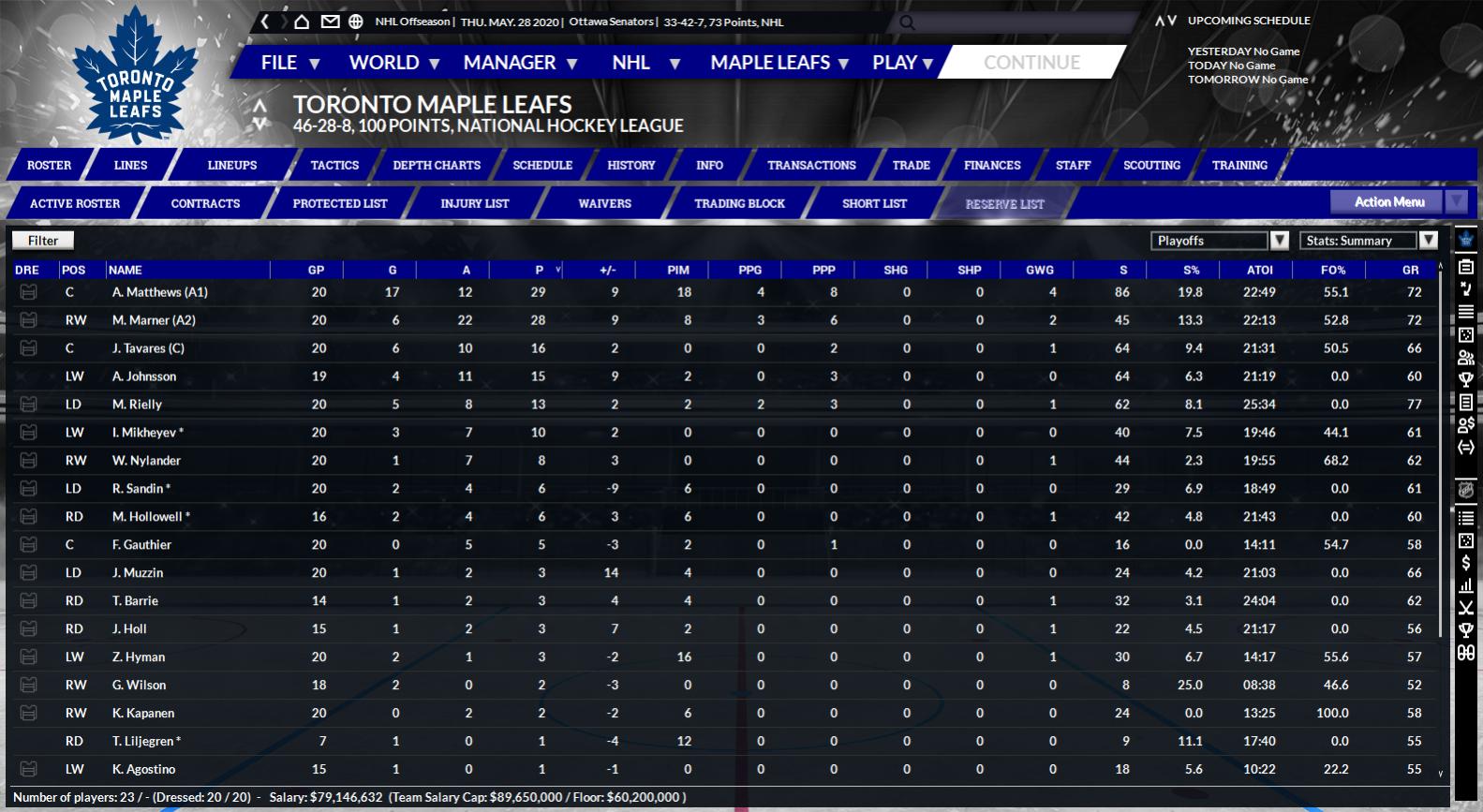
Task: Open player Z. Hyman profile
Action: point(139,657)
